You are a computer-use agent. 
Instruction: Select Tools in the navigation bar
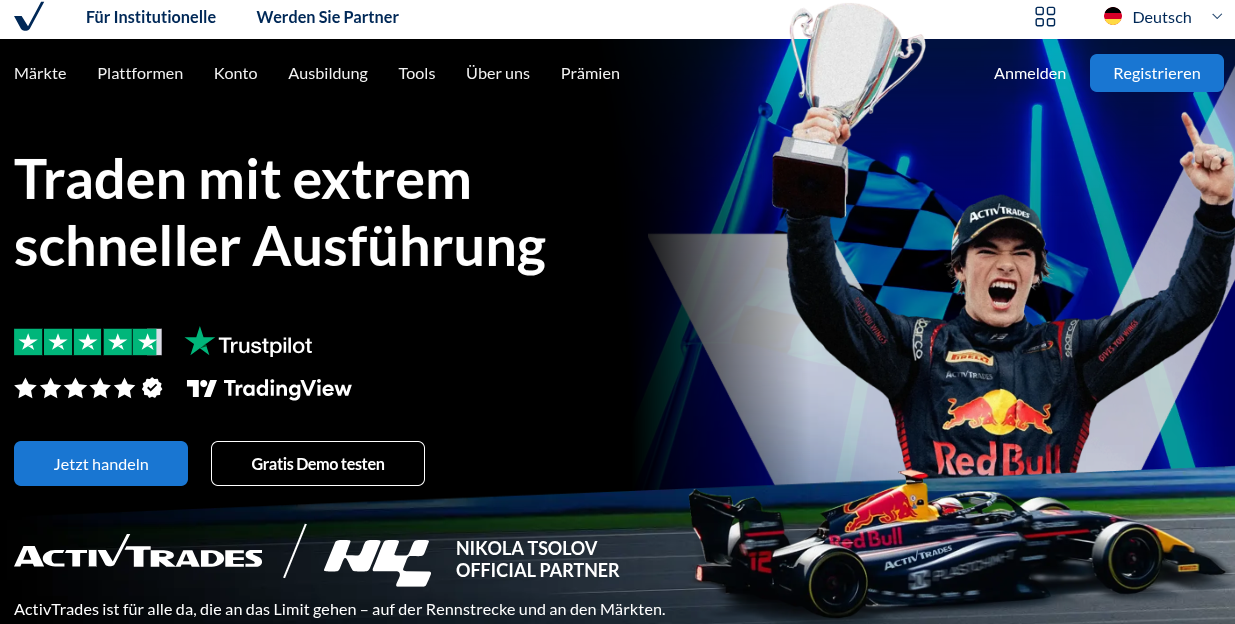coord(417,73)
